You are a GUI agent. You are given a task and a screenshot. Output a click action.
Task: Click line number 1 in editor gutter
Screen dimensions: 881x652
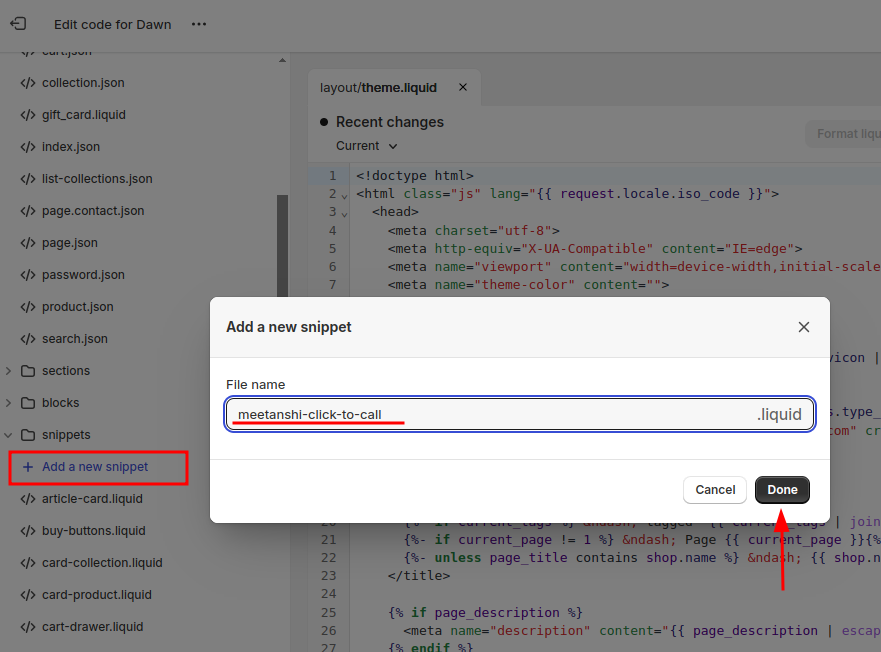pos(333,176)
